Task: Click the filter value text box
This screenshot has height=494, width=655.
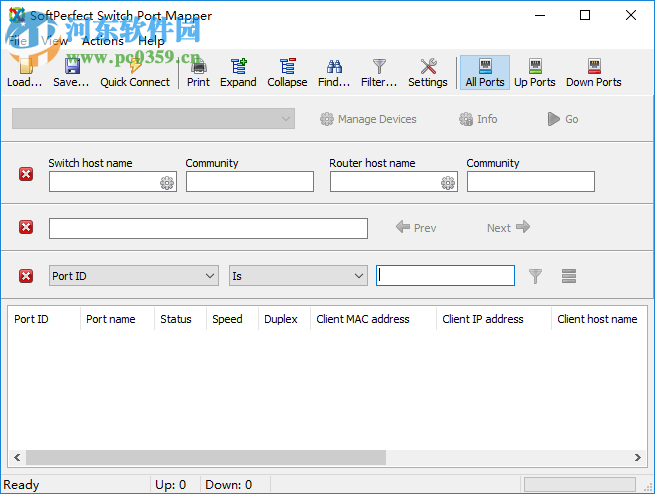Action: pos(445,276)
